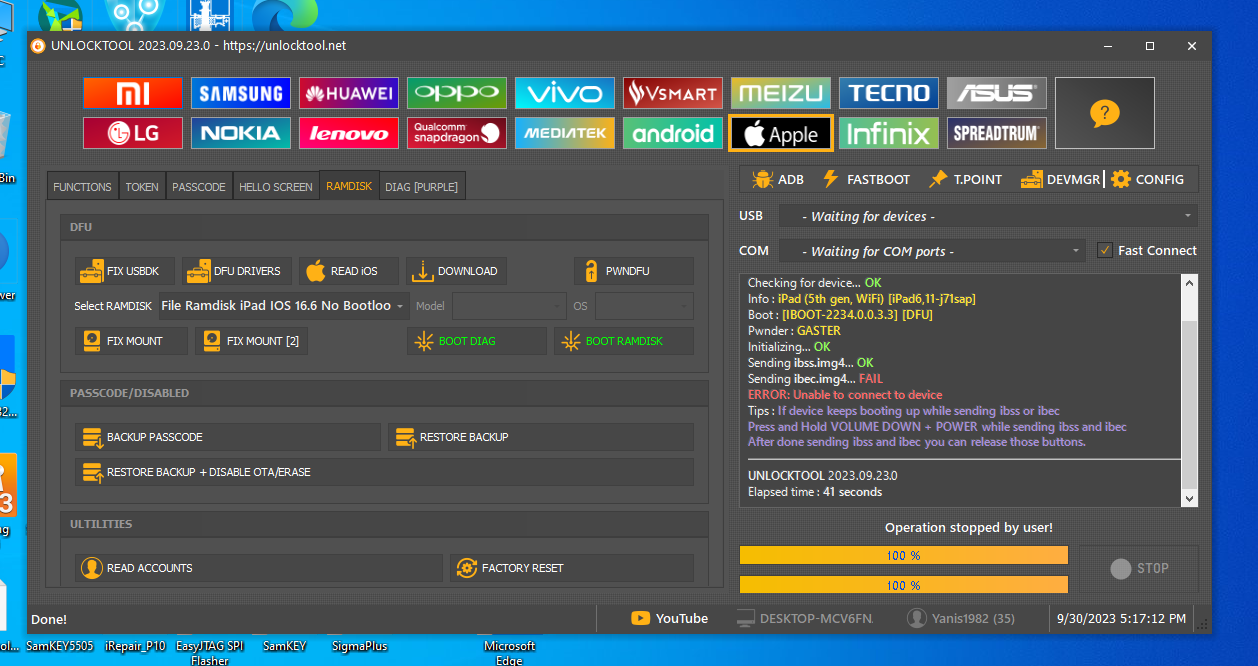Select the Infinix brand tile

889,133
